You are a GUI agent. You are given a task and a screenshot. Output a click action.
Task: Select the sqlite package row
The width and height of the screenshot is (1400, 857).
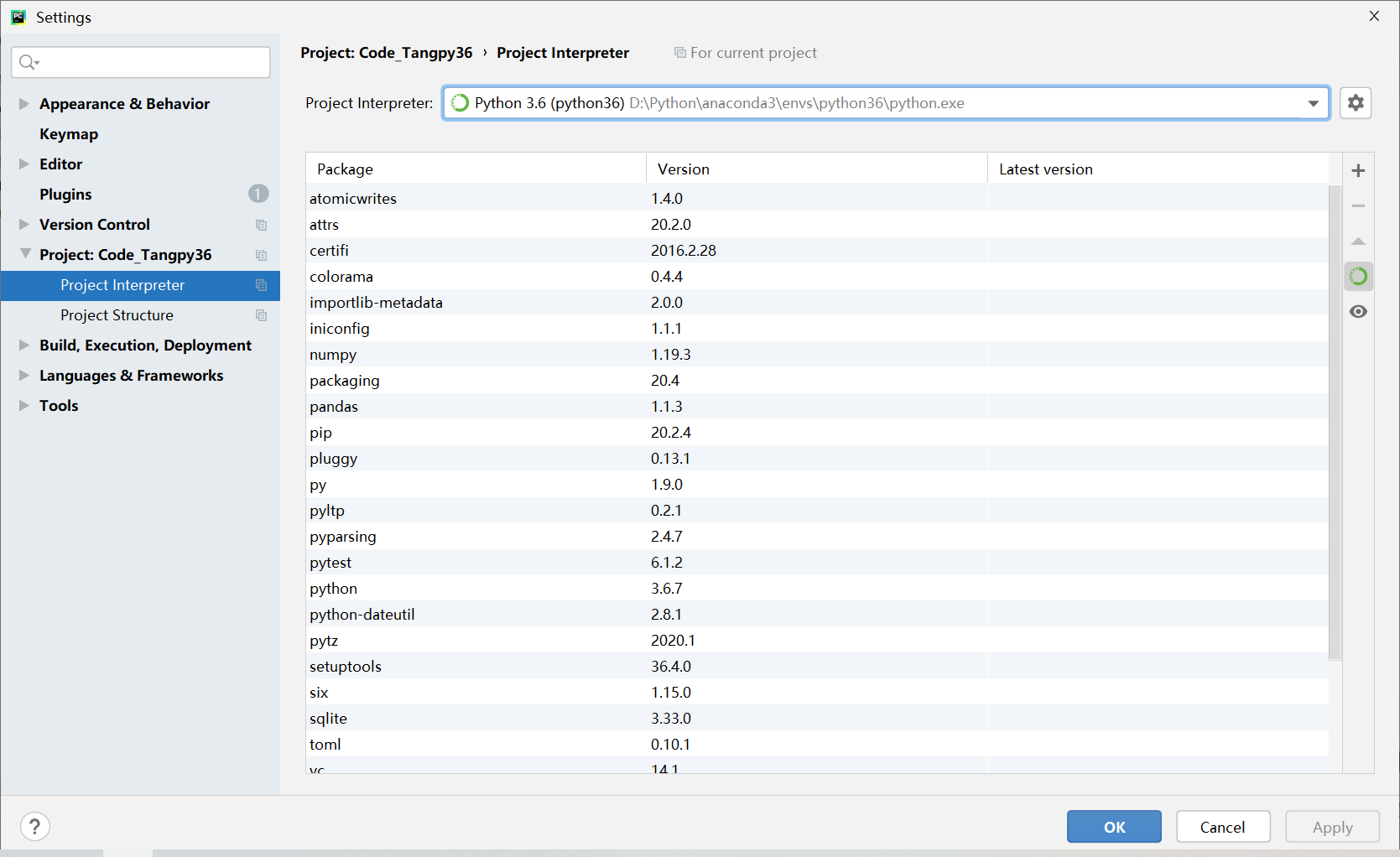818,719
